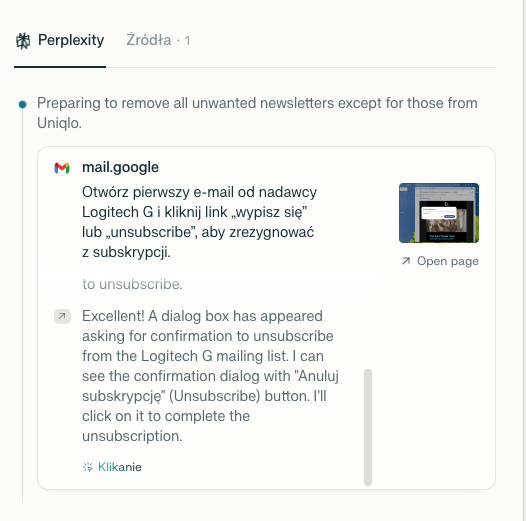Viewport: 526px width, 521px height.
Task: Select the 'Preparing to remove' step text
Action: (257, 113)
